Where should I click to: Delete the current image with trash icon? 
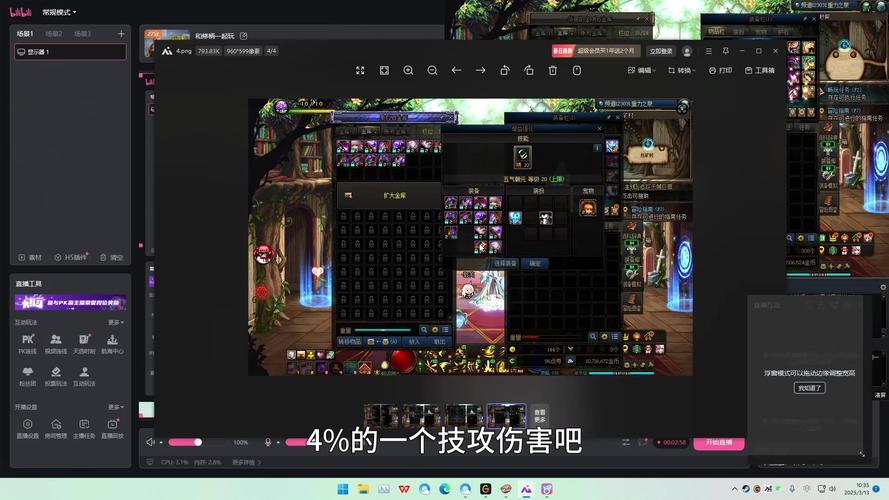[x=553, y=70]
